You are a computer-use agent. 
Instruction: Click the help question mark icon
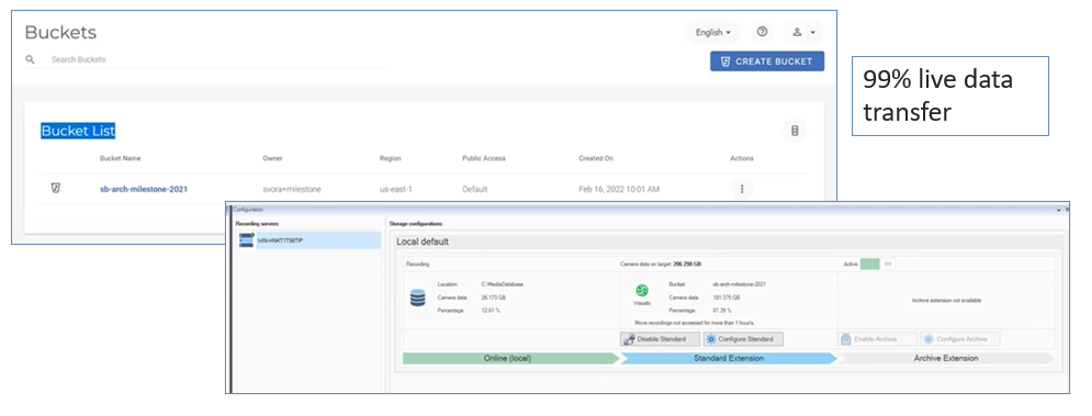(763, 32)
